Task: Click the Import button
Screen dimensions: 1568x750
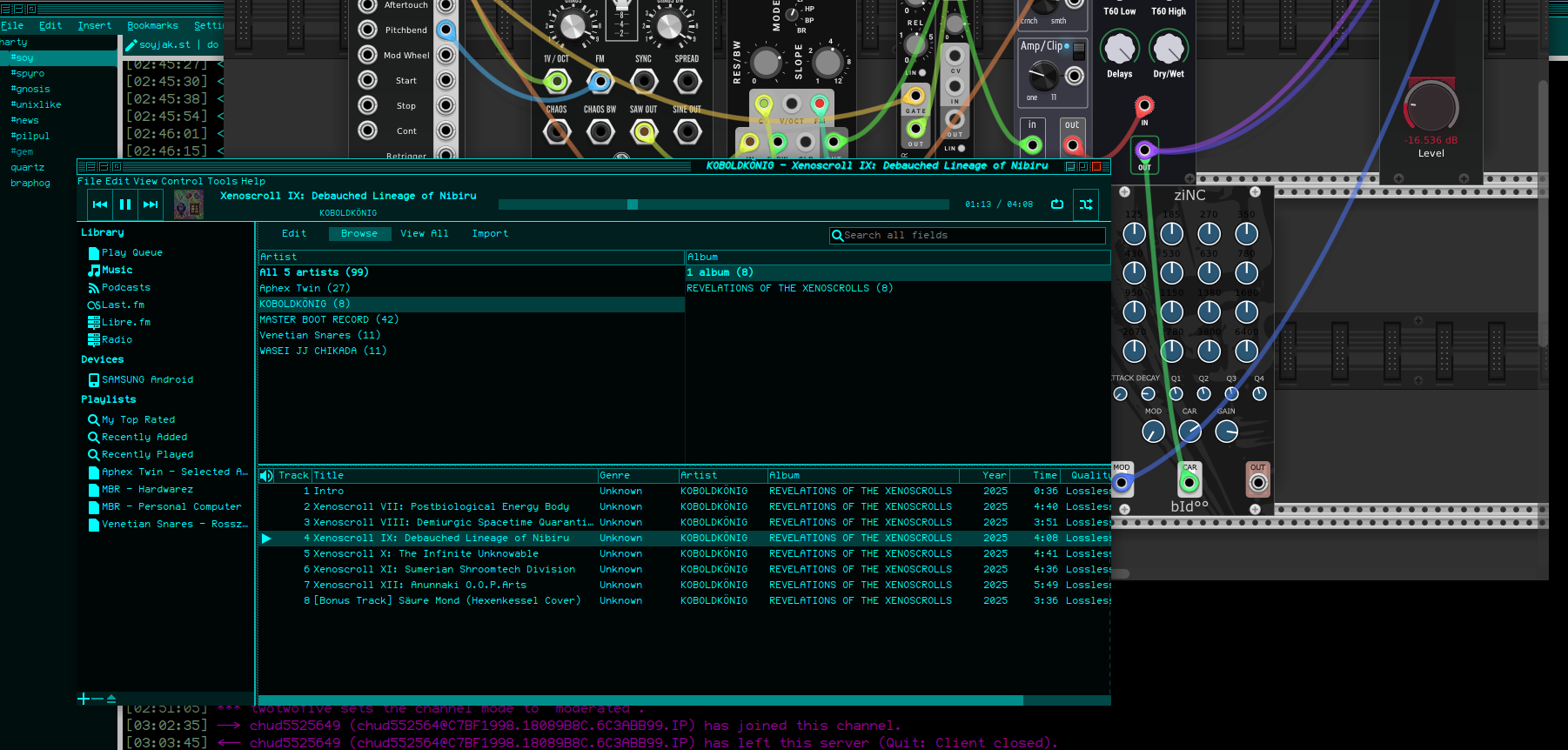Action: pyautogui.click(x=490, y=233)
